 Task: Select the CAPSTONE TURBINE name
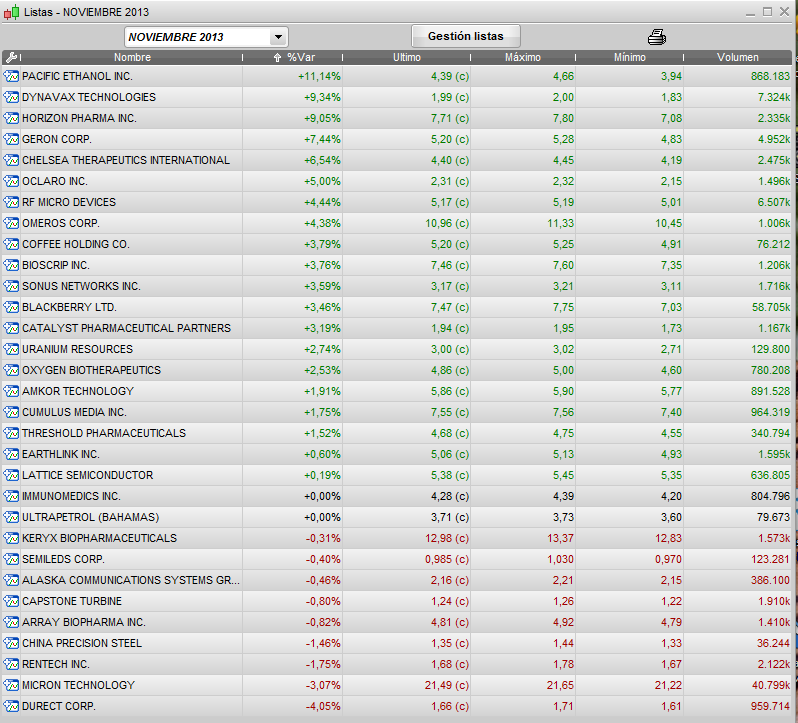point(72,601)
